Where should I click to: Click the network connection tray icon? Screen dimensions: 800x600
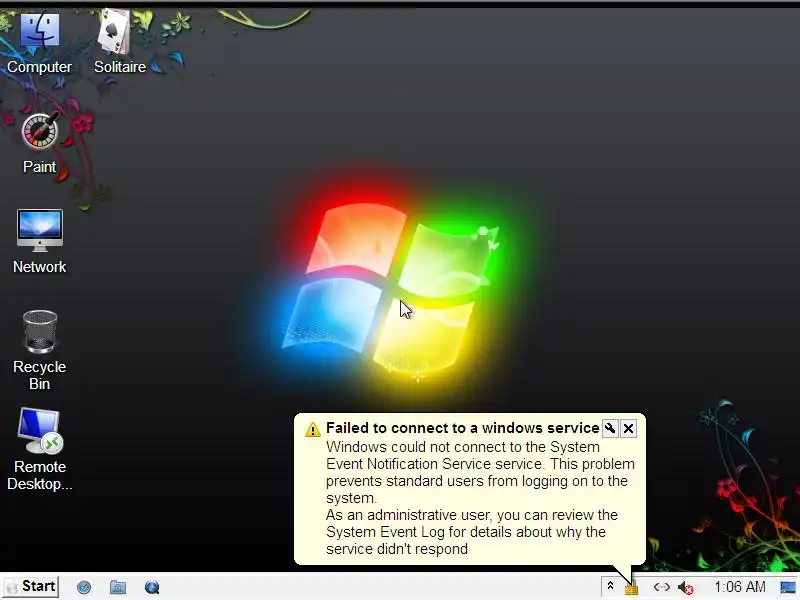click(661, 587)
